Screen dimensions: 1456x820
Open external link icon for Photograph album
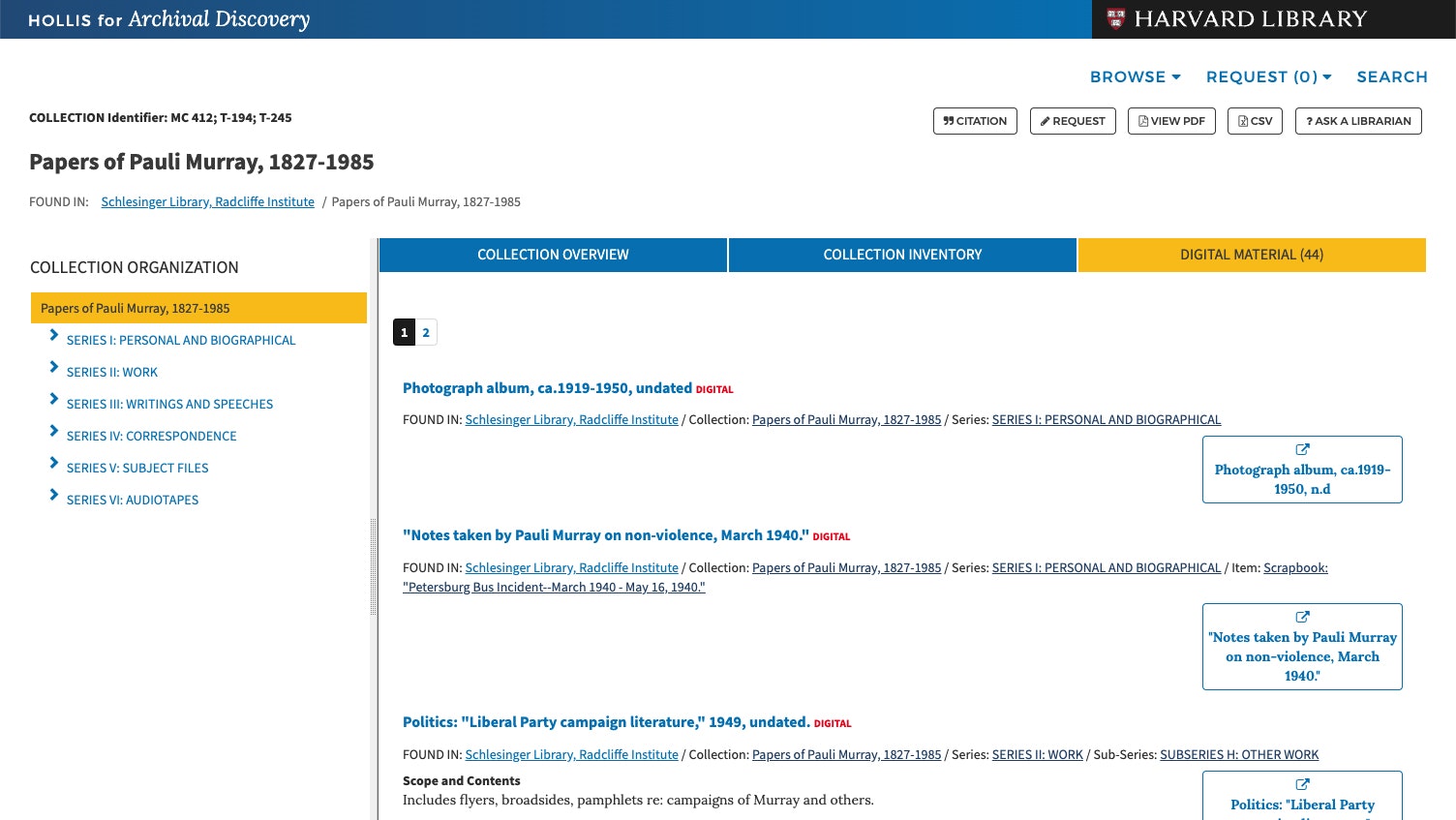[x=1302, y=449]
